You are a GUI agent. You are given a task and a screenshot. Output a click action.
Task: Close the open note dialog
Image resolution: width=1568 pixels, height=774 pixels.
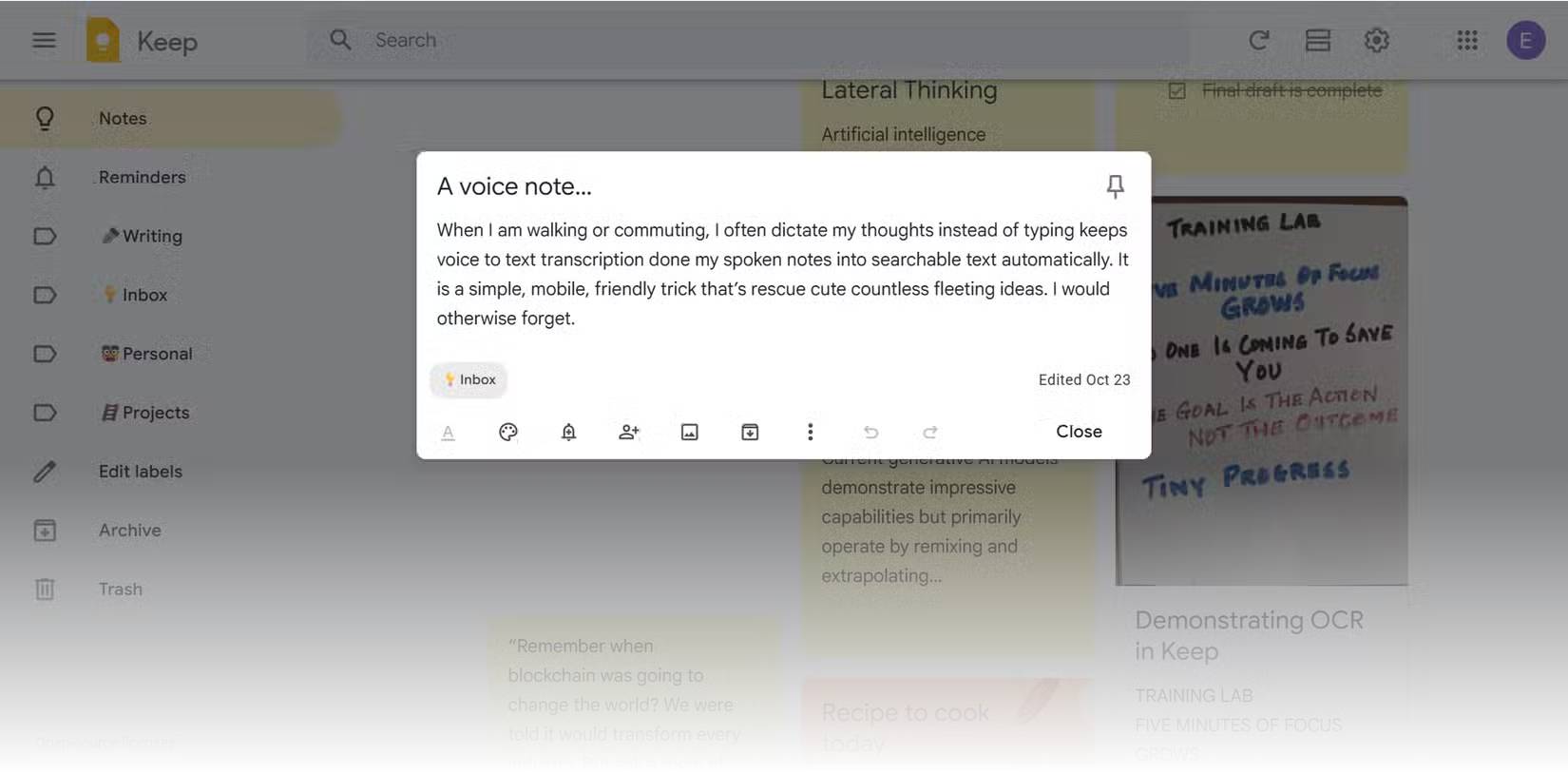pos(1079,431)
